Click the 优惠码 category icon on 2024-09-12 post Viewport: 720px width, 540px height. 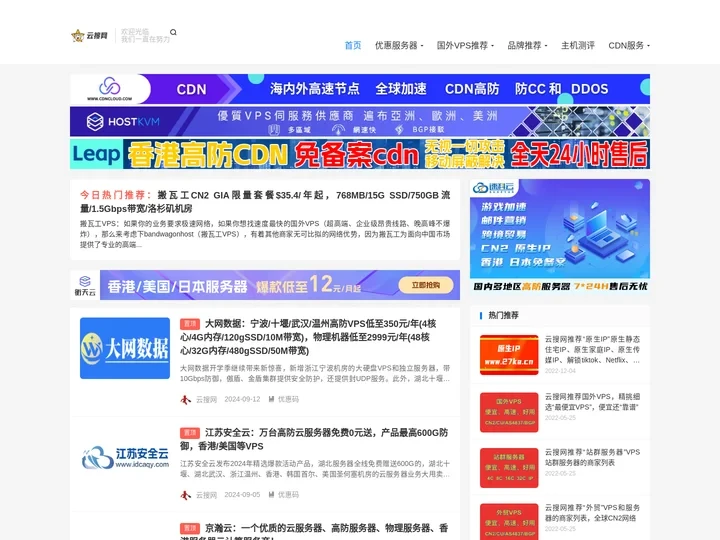pos(271,399)
